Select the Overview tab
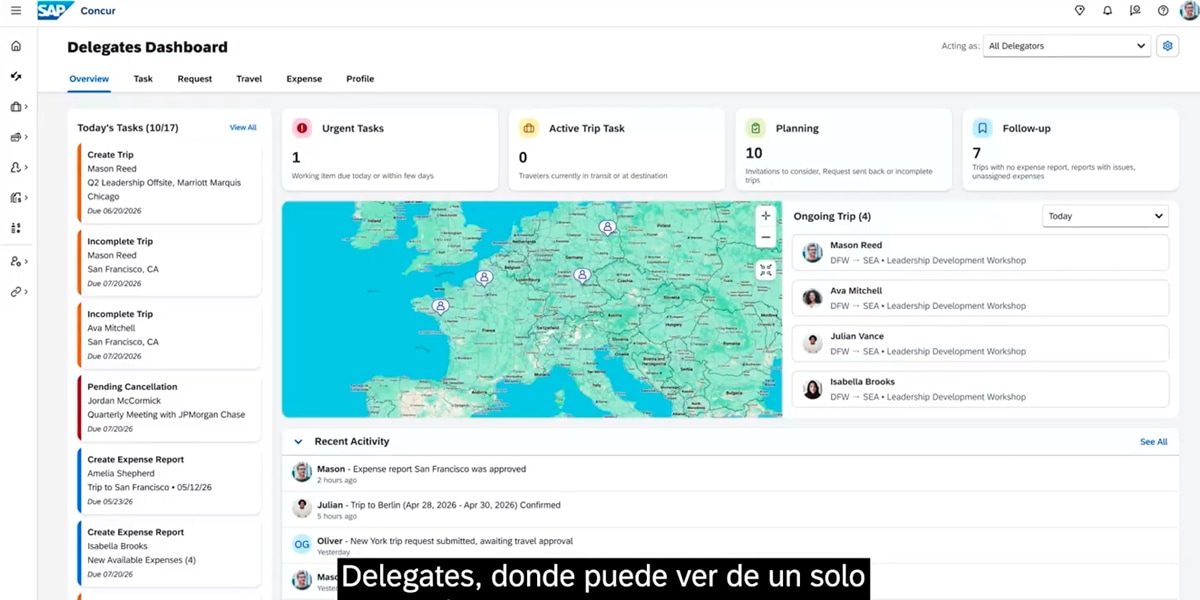This screenshot has width=1200, height=600. tap(89, 79)
